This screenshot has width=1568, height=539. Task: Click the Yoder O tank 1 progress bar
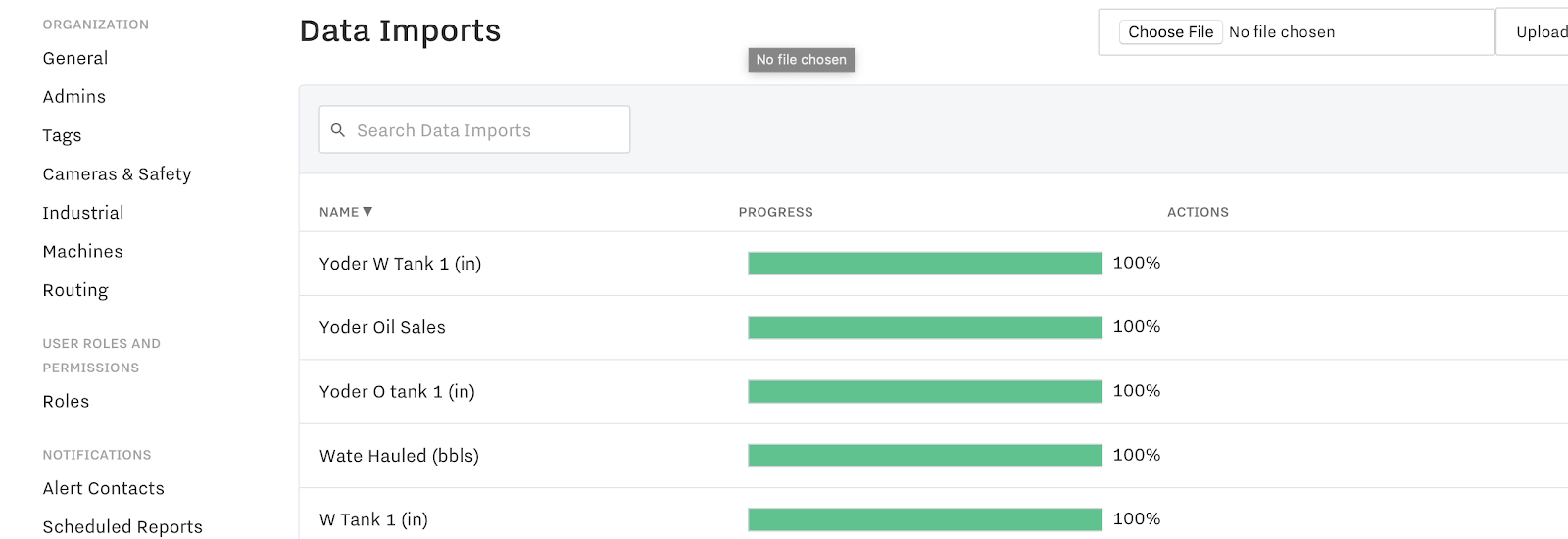coord(925,392)
